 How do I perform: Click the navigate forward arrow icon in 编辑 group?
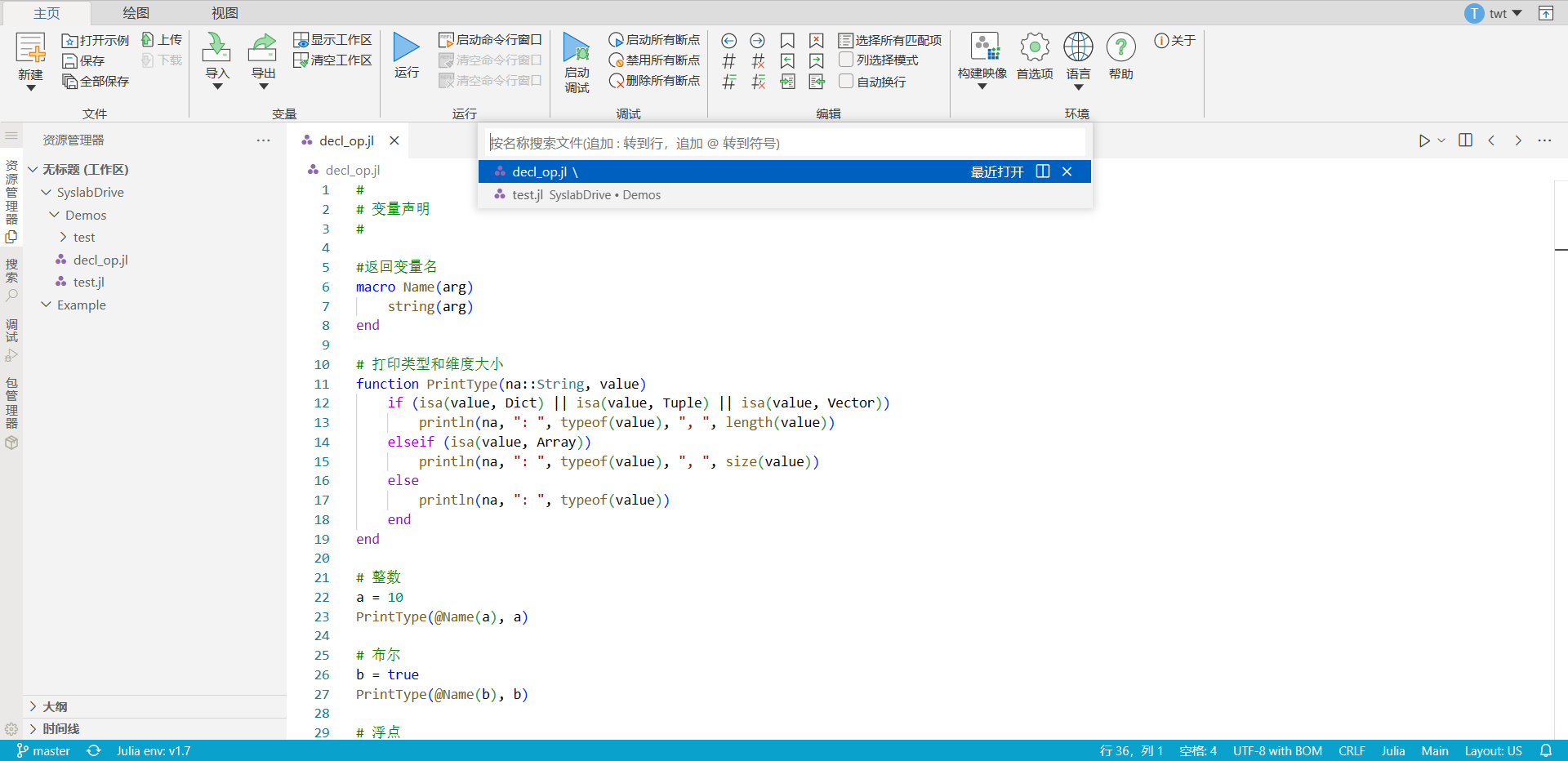(758, 40)
